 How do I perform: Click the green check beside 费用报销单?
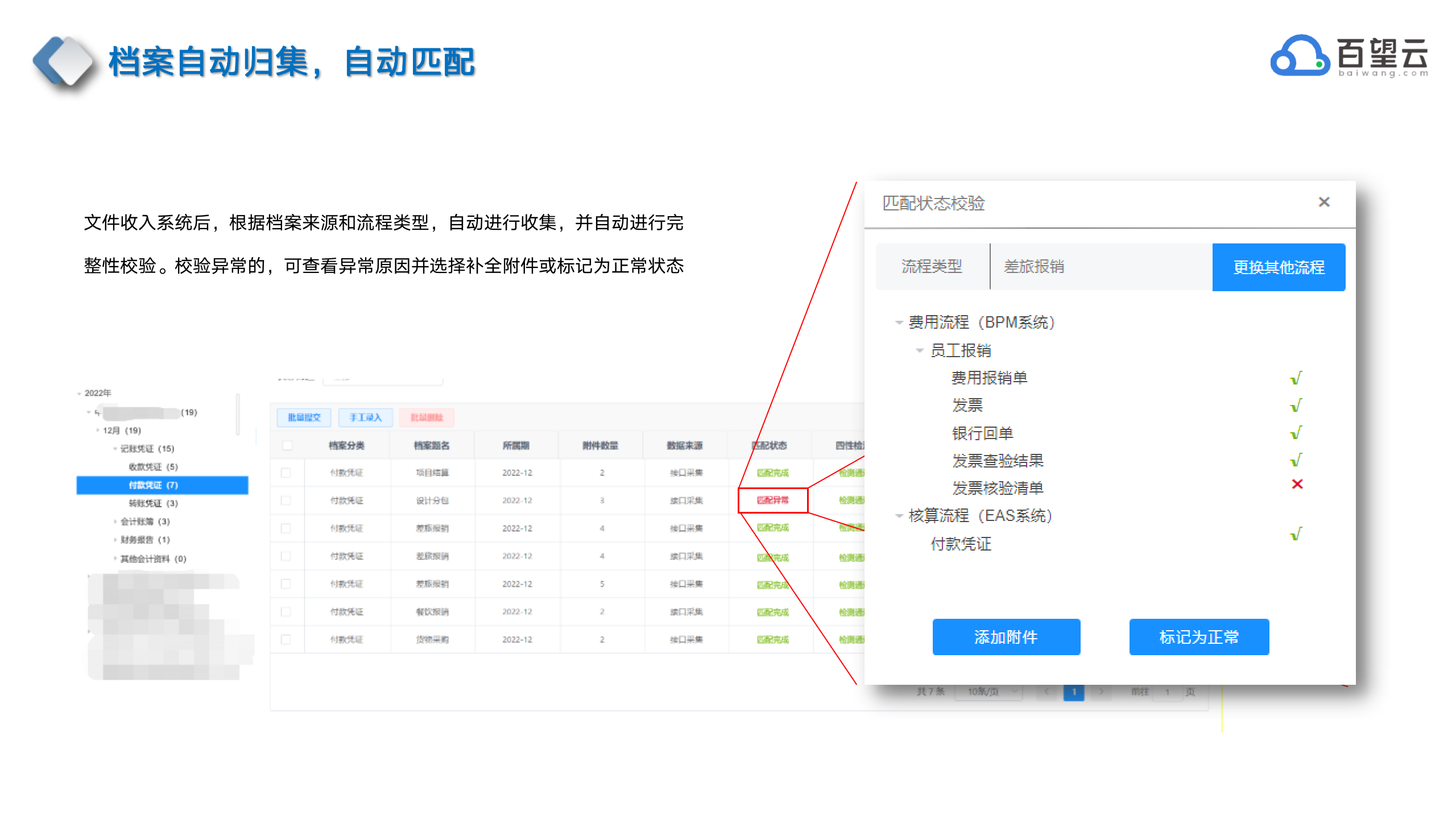coord(1296,378)
